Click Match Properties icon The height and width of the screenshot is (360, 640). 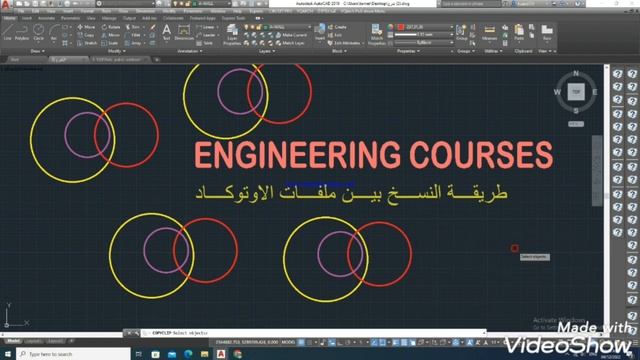click(376, 34)
